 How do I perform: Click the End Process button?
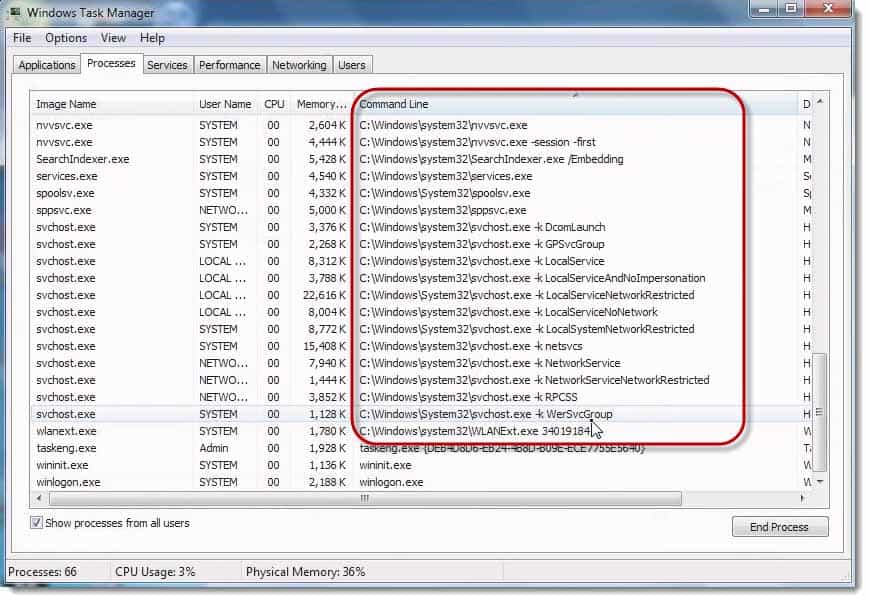pyautogui.click(x=779, y=527)
